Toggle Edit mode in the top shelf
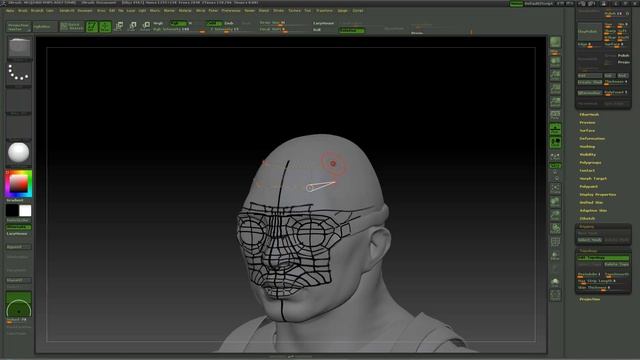640x360 pixels. (x=92, y=27)
